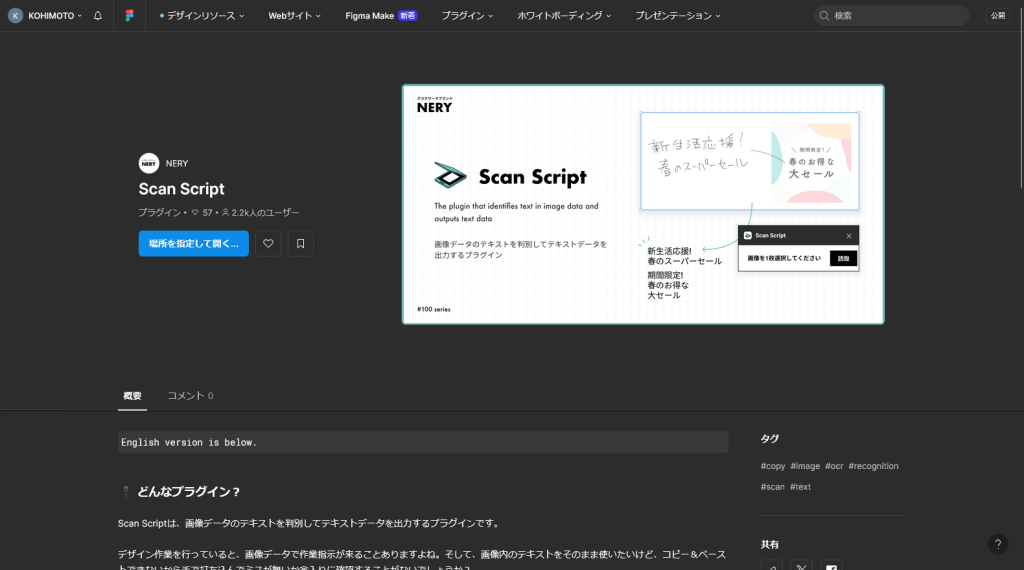Click the NERY publisher avatar
The width and height of the screenshot is (1024, 570).
(x=149, y=163)
